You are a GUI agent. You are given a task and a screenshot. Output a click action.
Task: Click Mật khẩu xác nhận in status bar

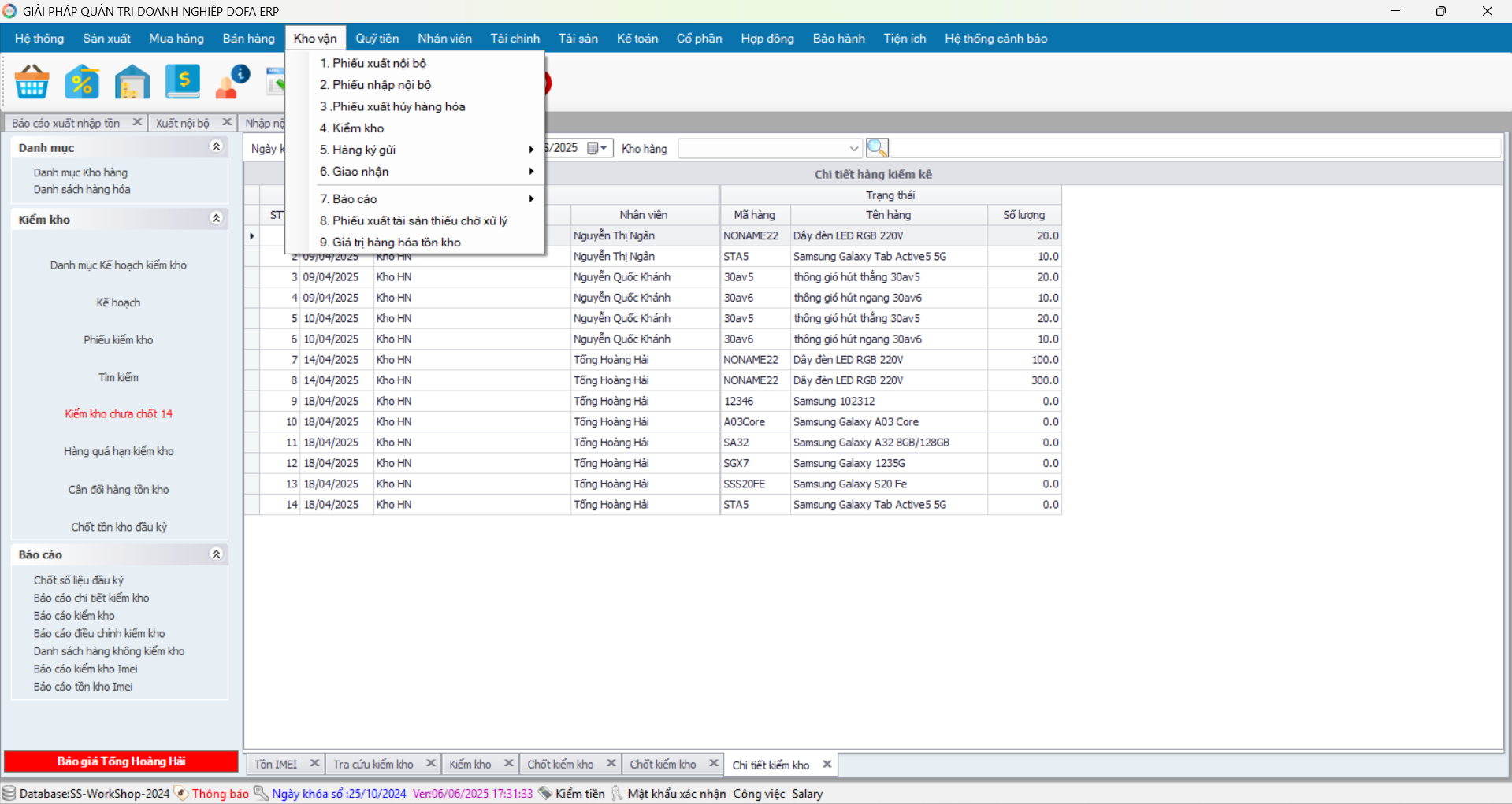pyautogui.click(x=676, y=794)
